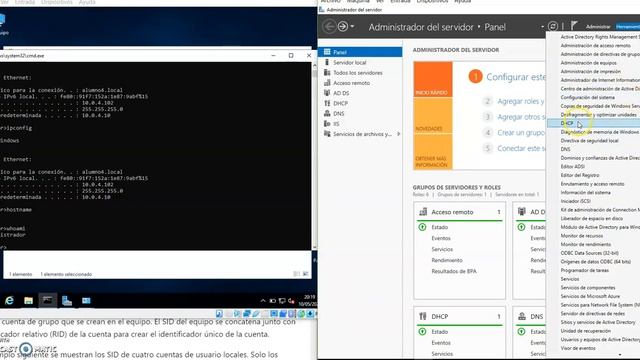Choose Programador de tareas from the tools menu
Screen dimensions: 640x360
[x=593, y=270]
